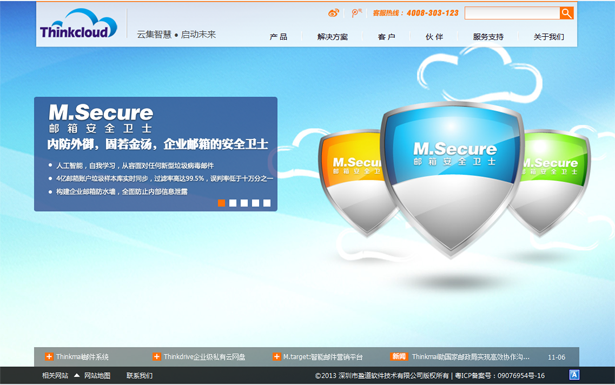This screenshot has width=615, height=385.
Task: Click the blue A icon in footer
Action: click(x=574, y=375)
